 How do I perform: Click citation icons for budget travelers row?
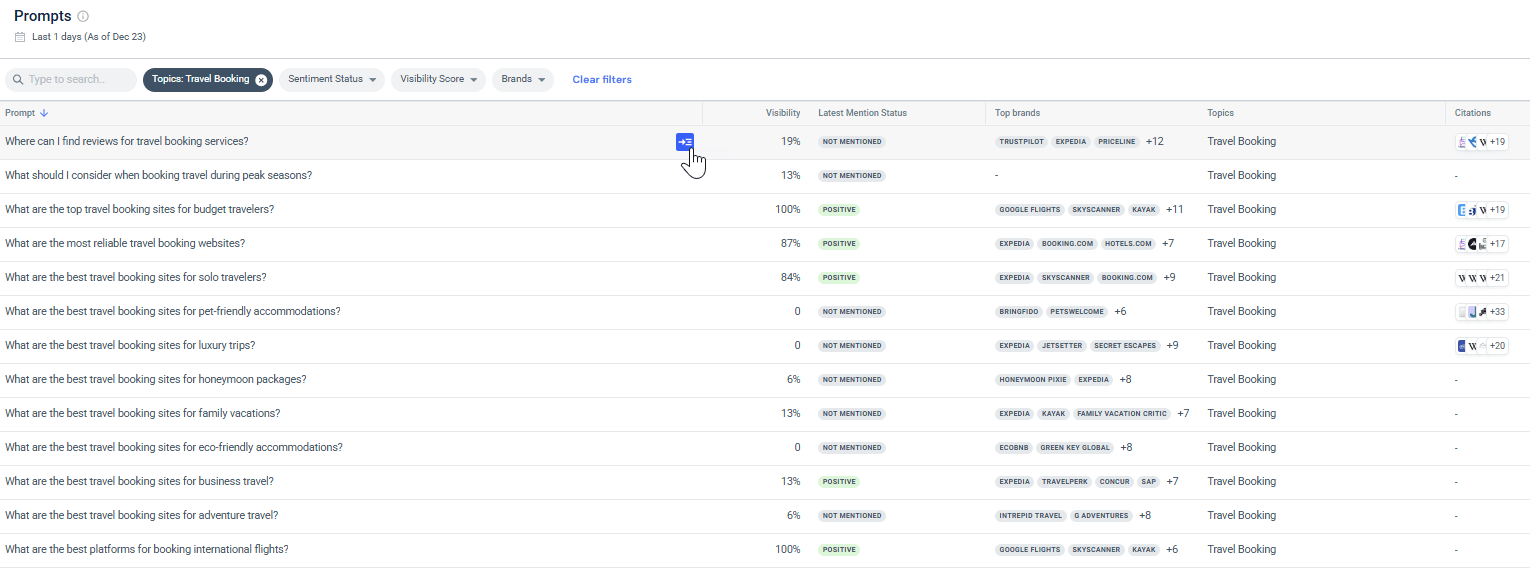(x=1481, y=210)
